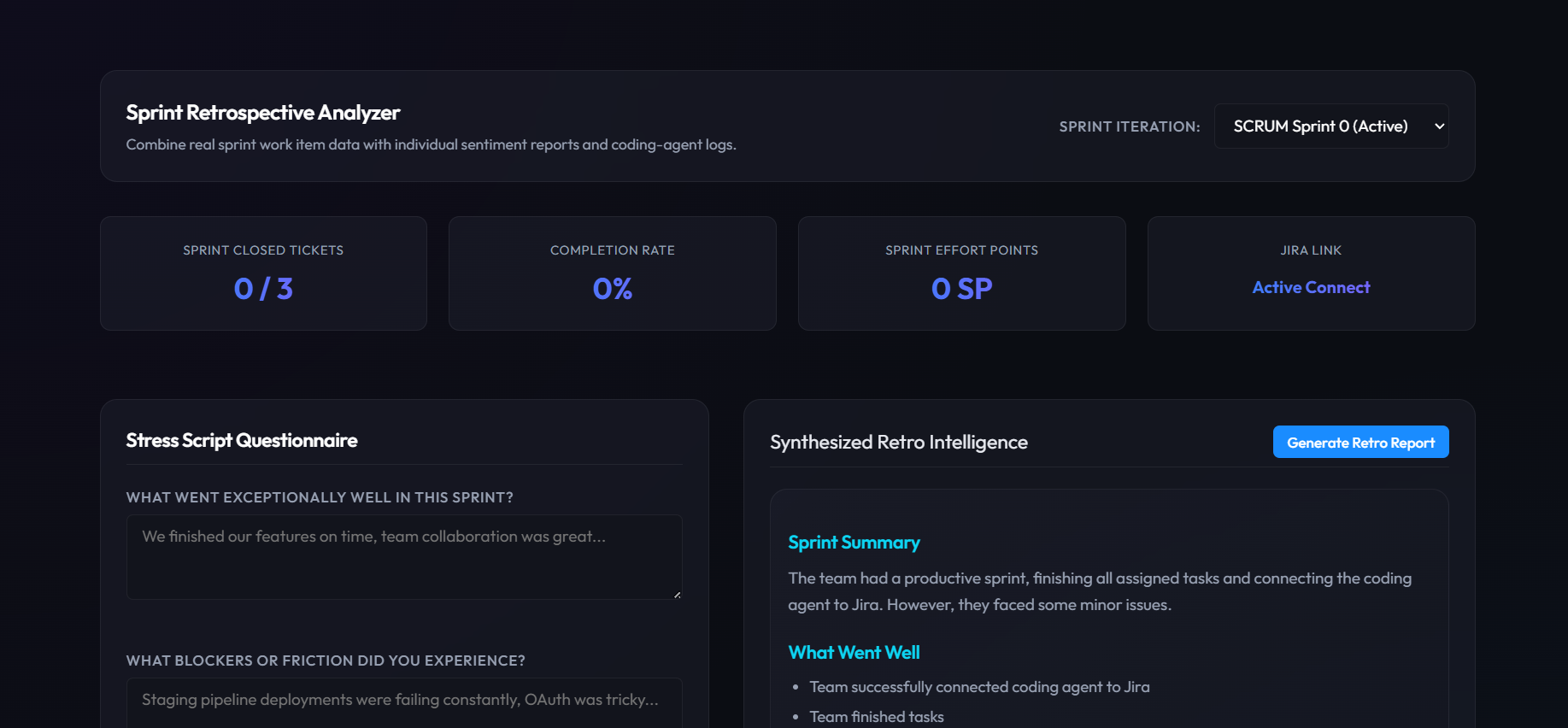Click the Sprint Iteration label text
Screen dimensions: 1568x728
[x=1130, y=126]
